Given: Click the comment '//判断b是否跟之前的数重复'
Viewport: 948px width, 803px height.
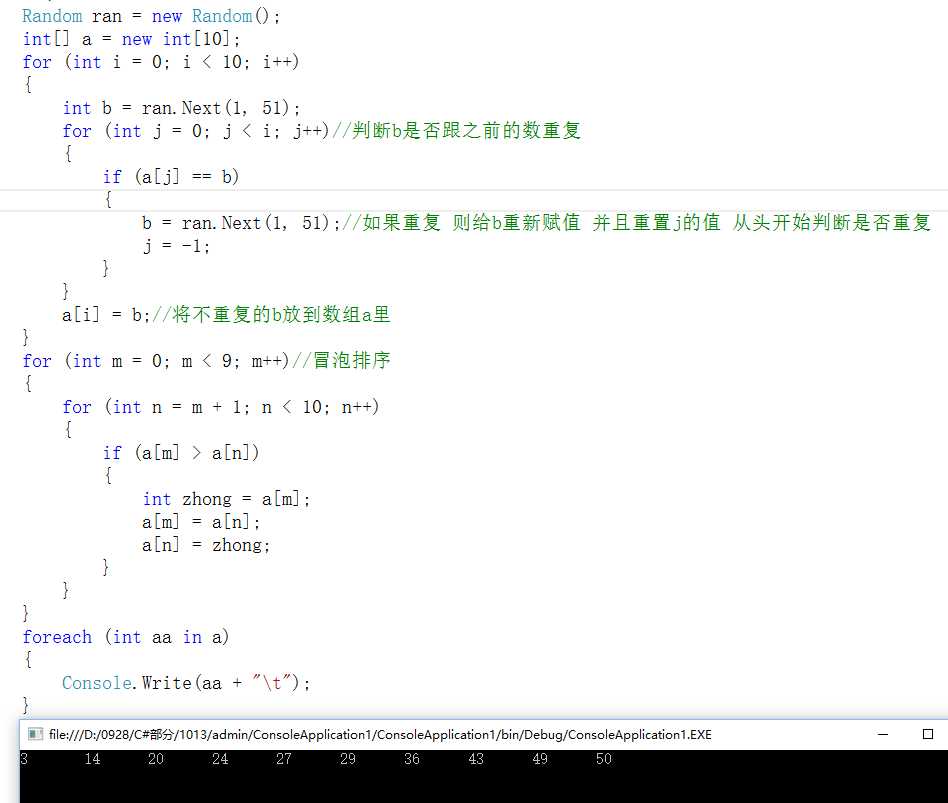Looking at the screenshot, I should (456, 131).
